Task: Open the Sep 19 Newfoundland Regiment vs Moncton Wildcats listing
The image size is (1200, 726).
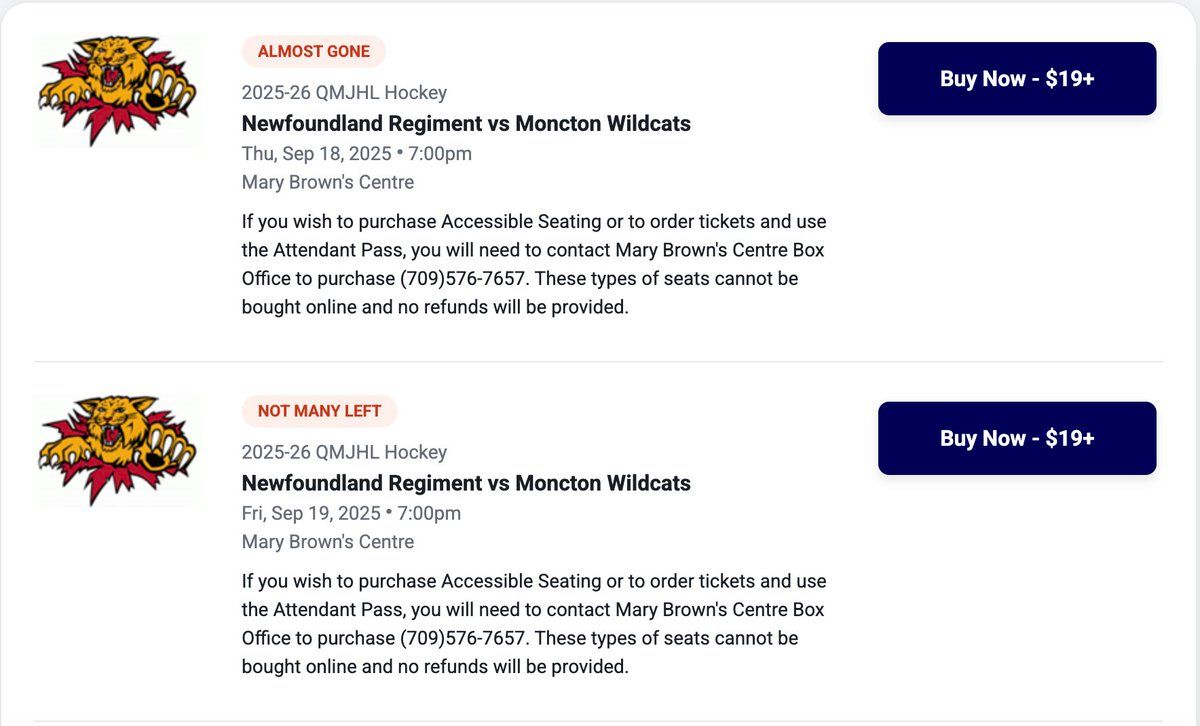Action: click(x=466, y=483)
